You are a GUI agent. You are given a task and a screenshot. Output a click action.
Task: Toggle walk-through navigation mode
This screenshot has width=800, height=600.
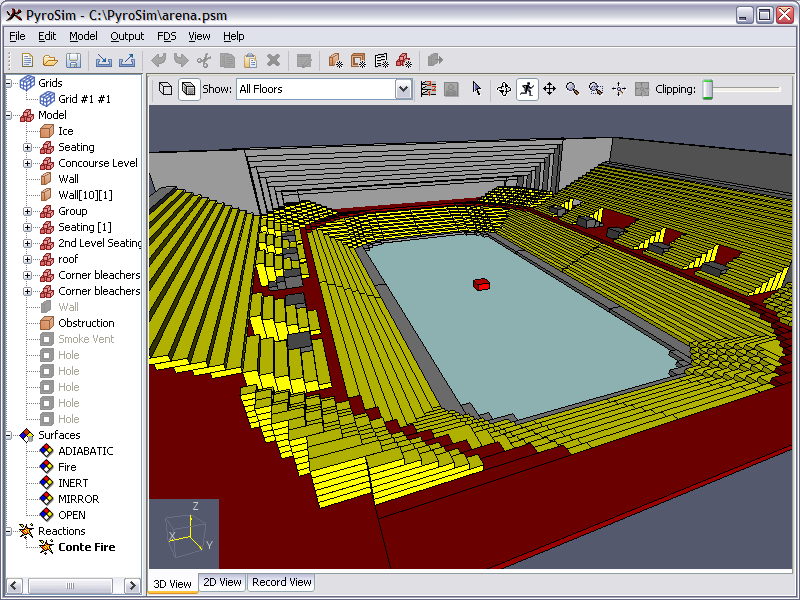coord(527,88)
